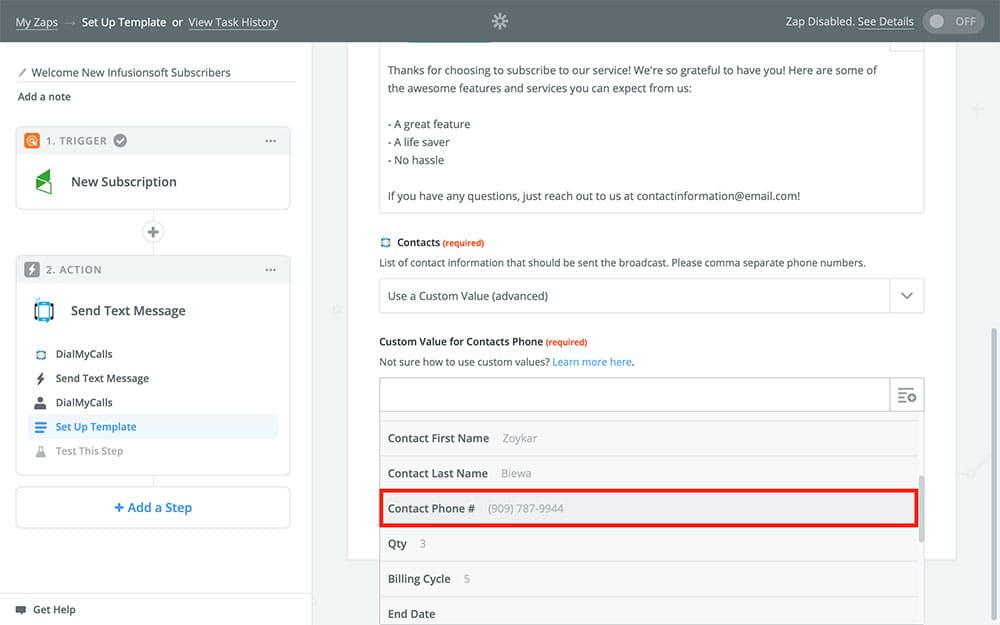
Task: Open the View Task History link
Action: (x=233, y=22)
